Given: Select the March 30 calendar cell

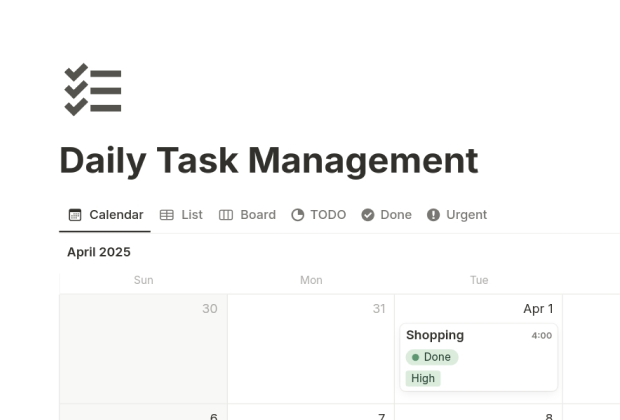Looking at the screenshot, I should pos(143,350).
